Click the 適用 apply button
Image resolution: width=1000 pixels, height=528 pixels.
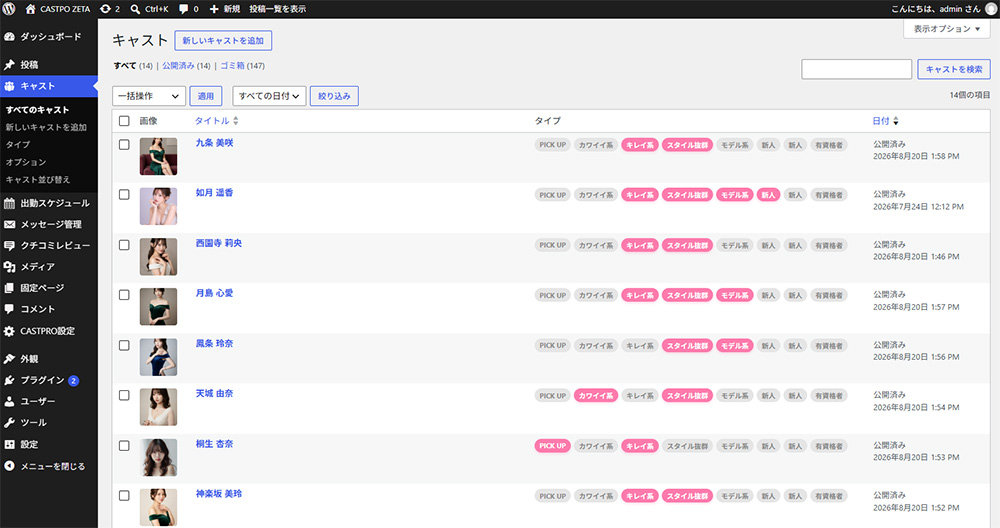[x=205, y=96]
